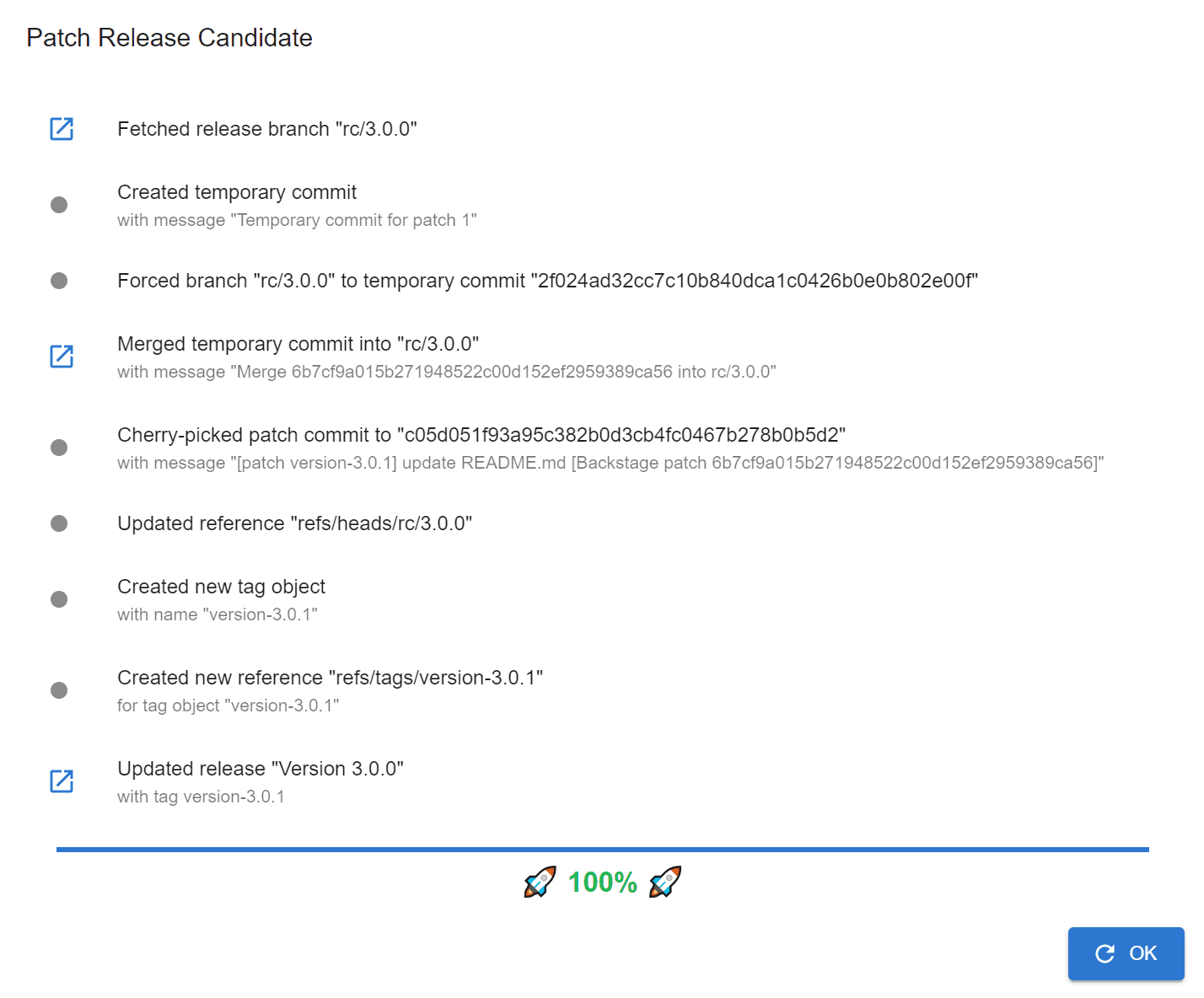Image resolution: width=1204 pixels, height=998 pixels.
Task: Click the gray dot beside Created new tag object
Action: pos(59,599)
